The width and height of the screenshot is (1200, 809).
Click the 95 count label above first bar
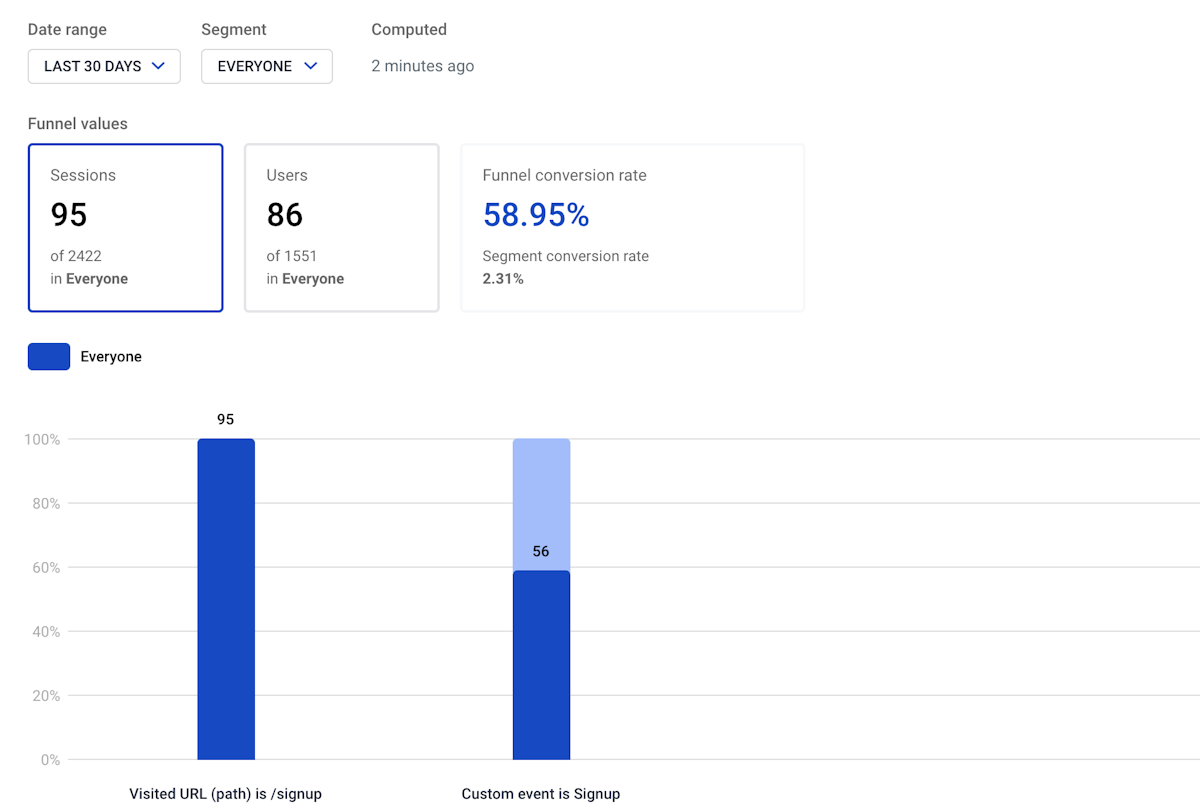click(226, 419)
